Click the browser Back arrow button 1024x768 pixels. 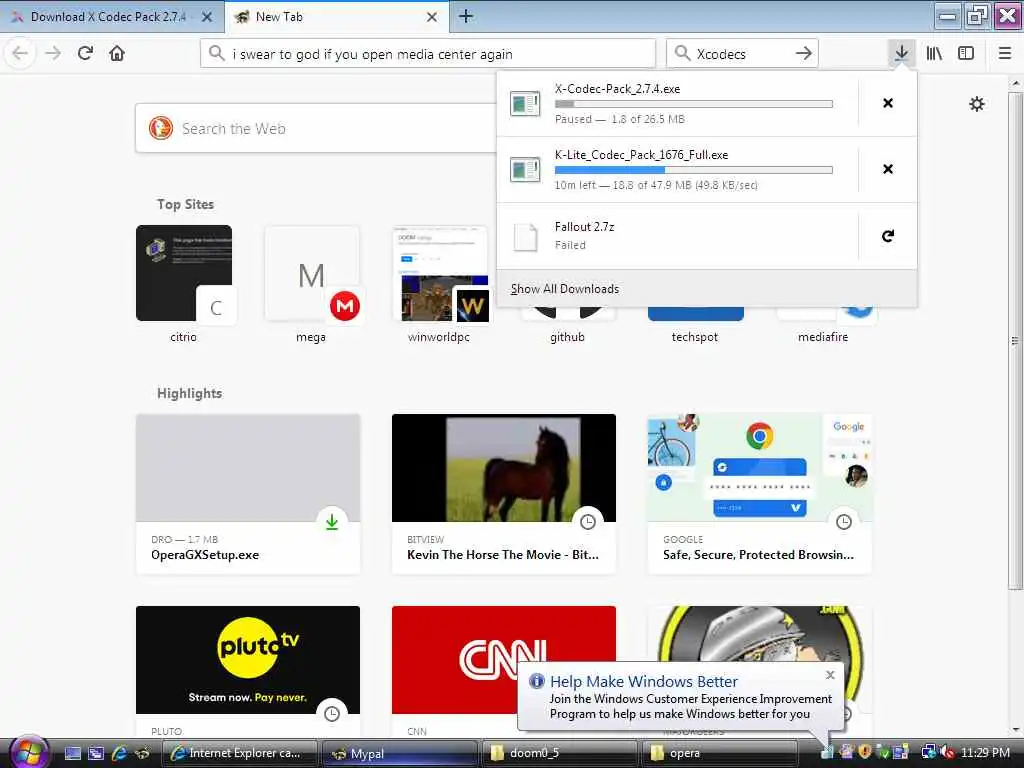[x=20, y=54]
